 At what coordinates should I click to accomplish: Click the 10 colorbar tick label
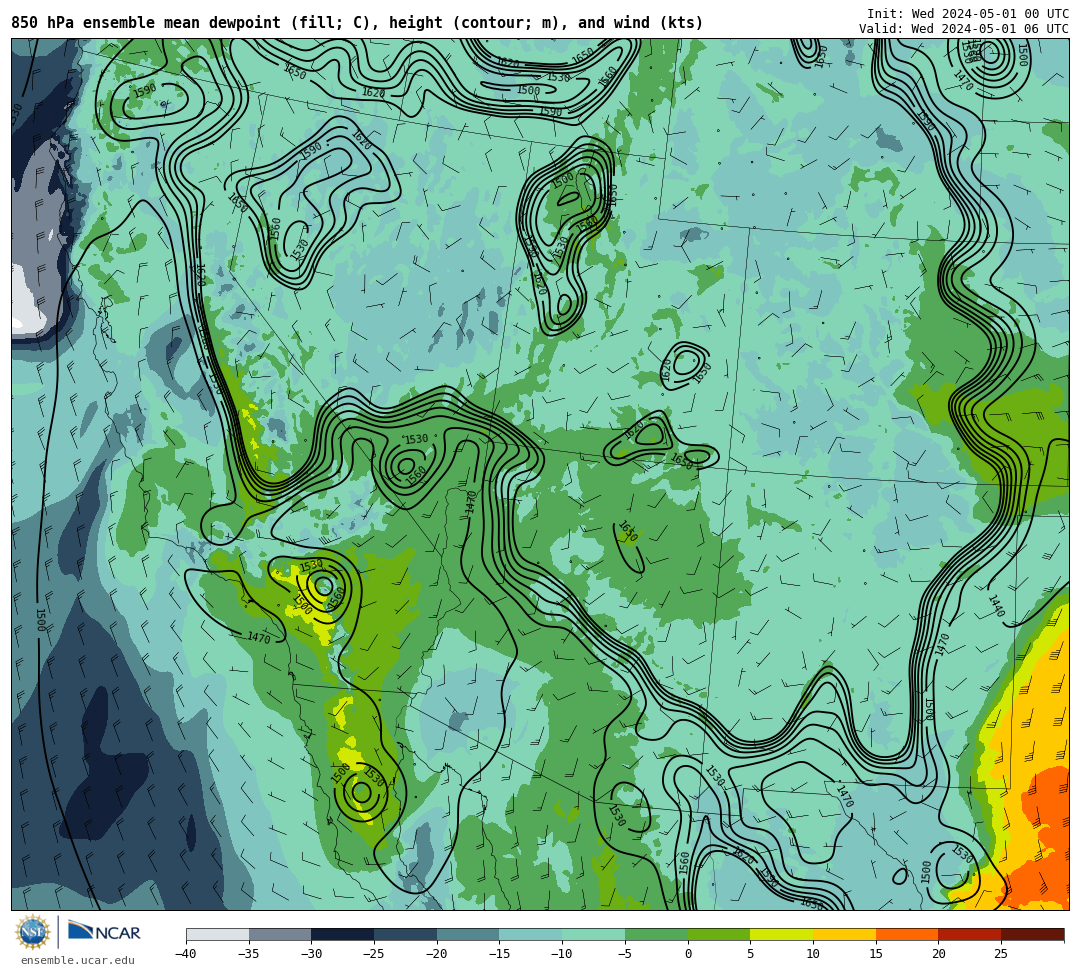pyautogui.click(x=813, y=954)
